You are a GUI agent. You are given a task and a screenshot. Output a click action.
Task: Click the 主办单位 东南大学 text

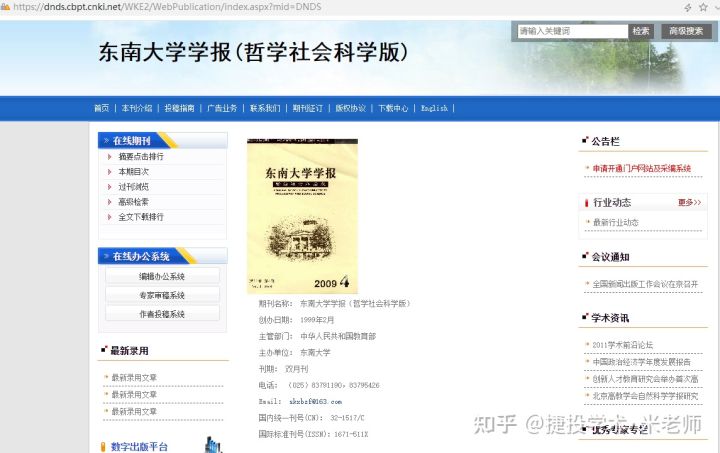(x=294, y=352)
